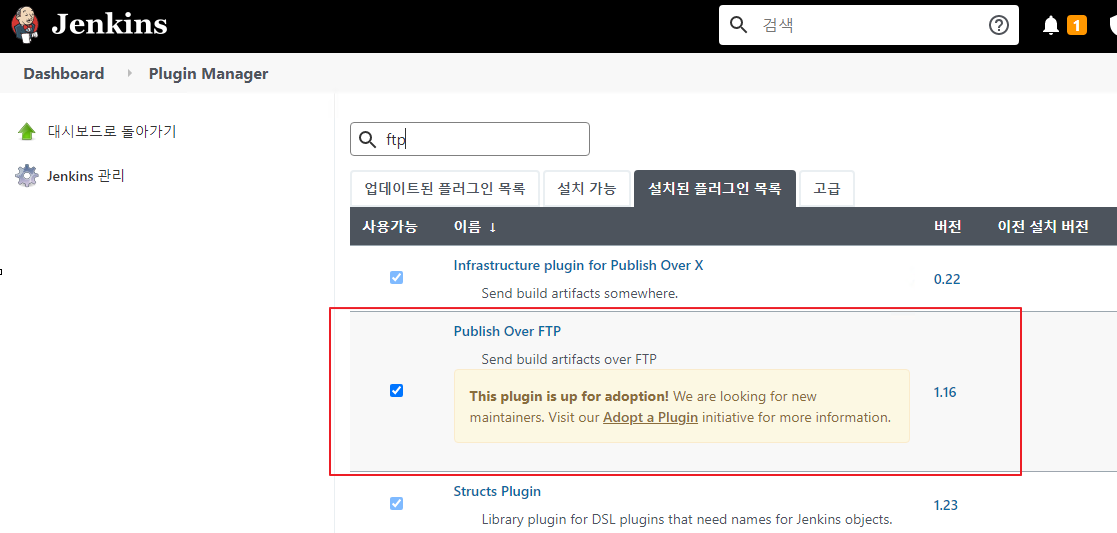Image resolution: width=1117 pixels, height=533 pixels.
Task: Open Jenkins 관리 link
Action: pos(86,175)
